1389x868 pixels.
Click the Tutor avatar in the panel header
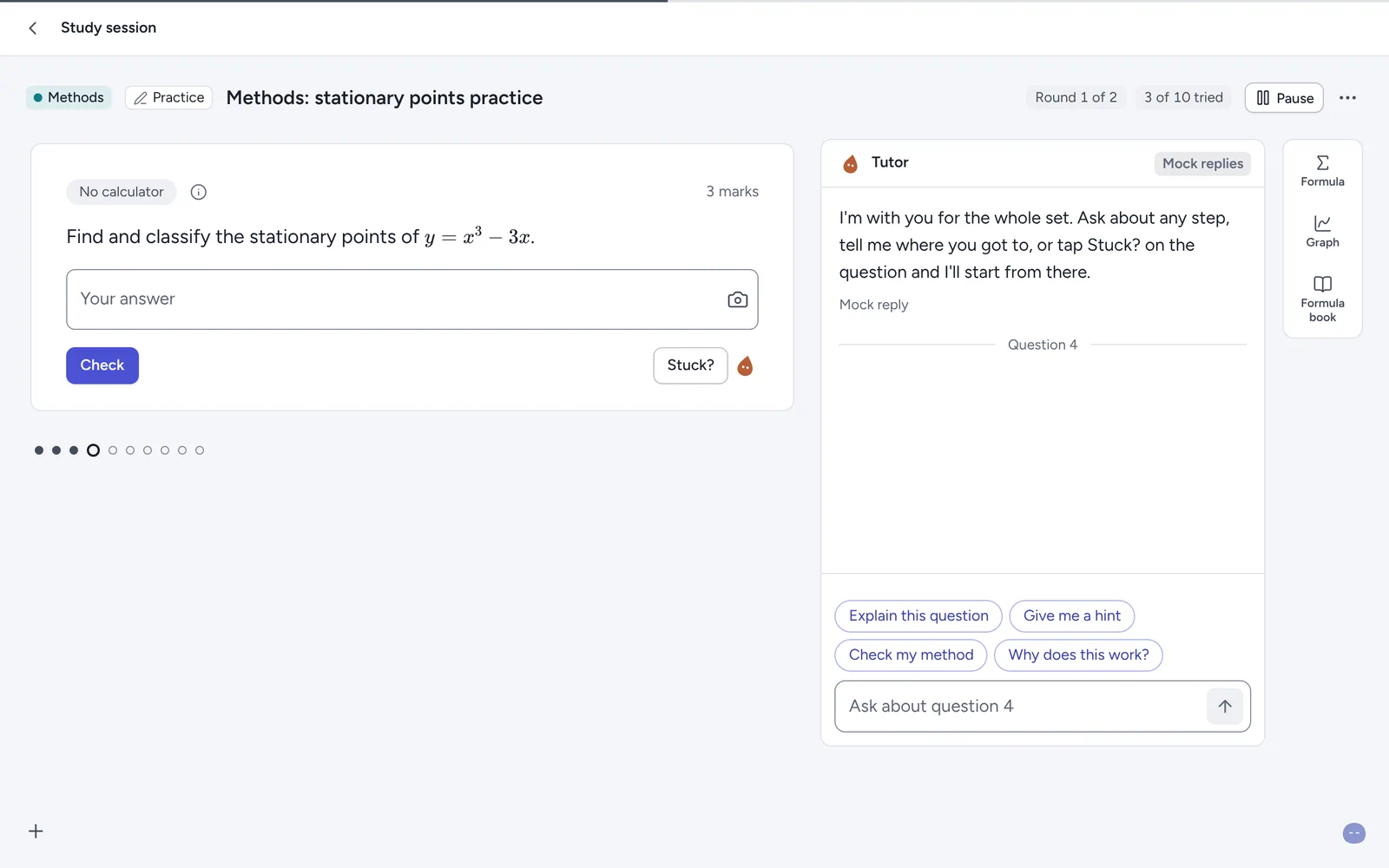click(x=851, y=163)
